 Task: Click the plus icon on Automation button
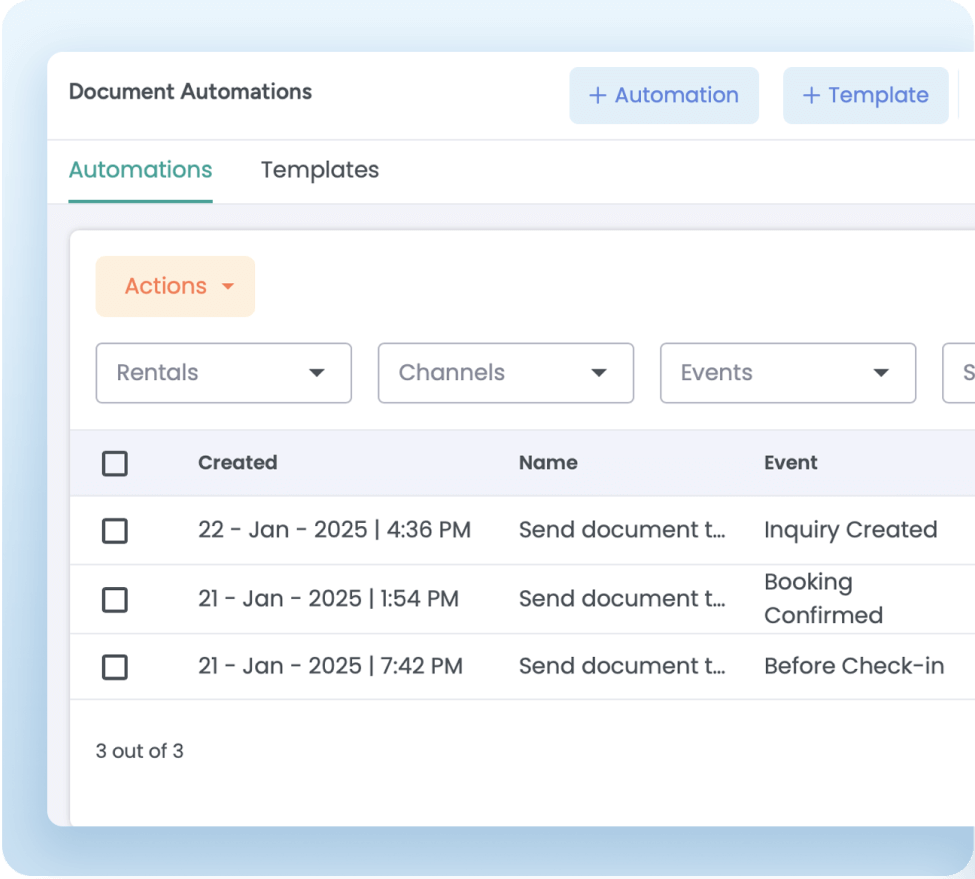click(598, 96)
